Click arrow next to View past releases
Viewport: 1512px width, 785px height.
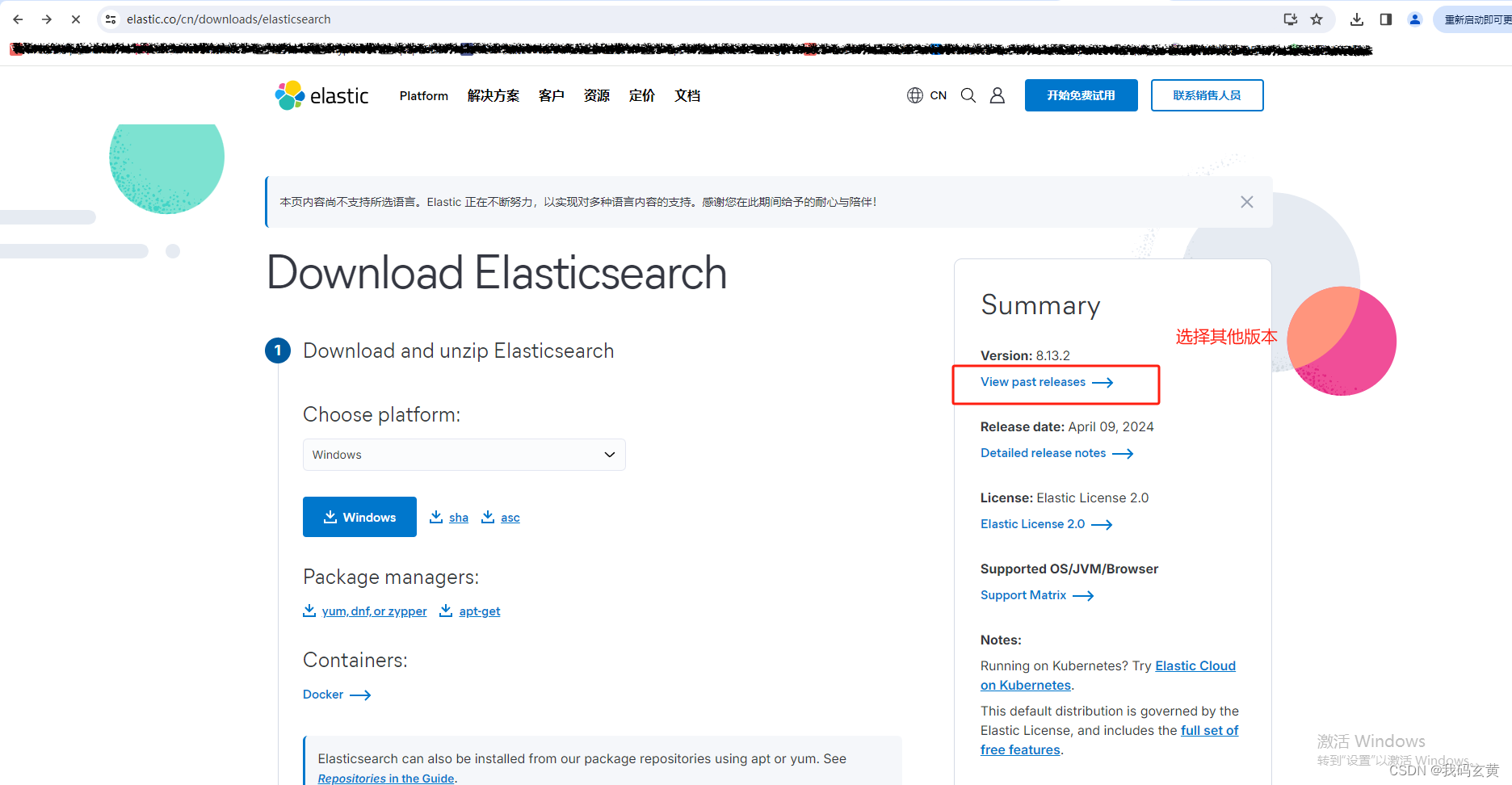[x=1102, y=383]
